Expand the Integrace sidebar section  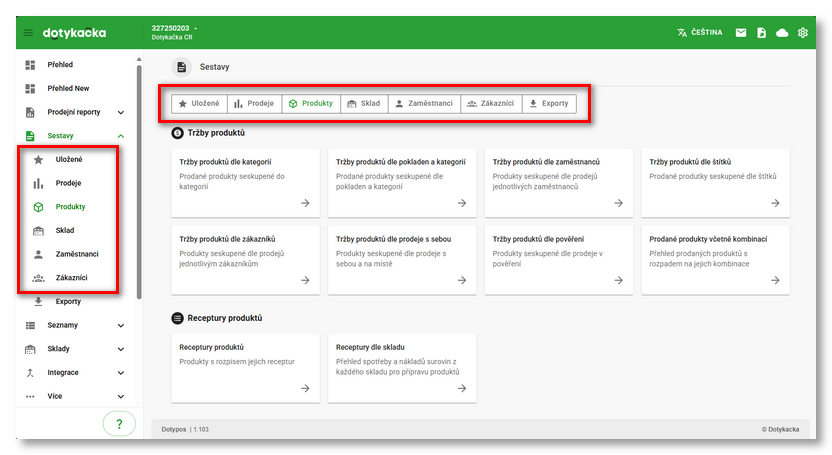[x=121, y=373]
